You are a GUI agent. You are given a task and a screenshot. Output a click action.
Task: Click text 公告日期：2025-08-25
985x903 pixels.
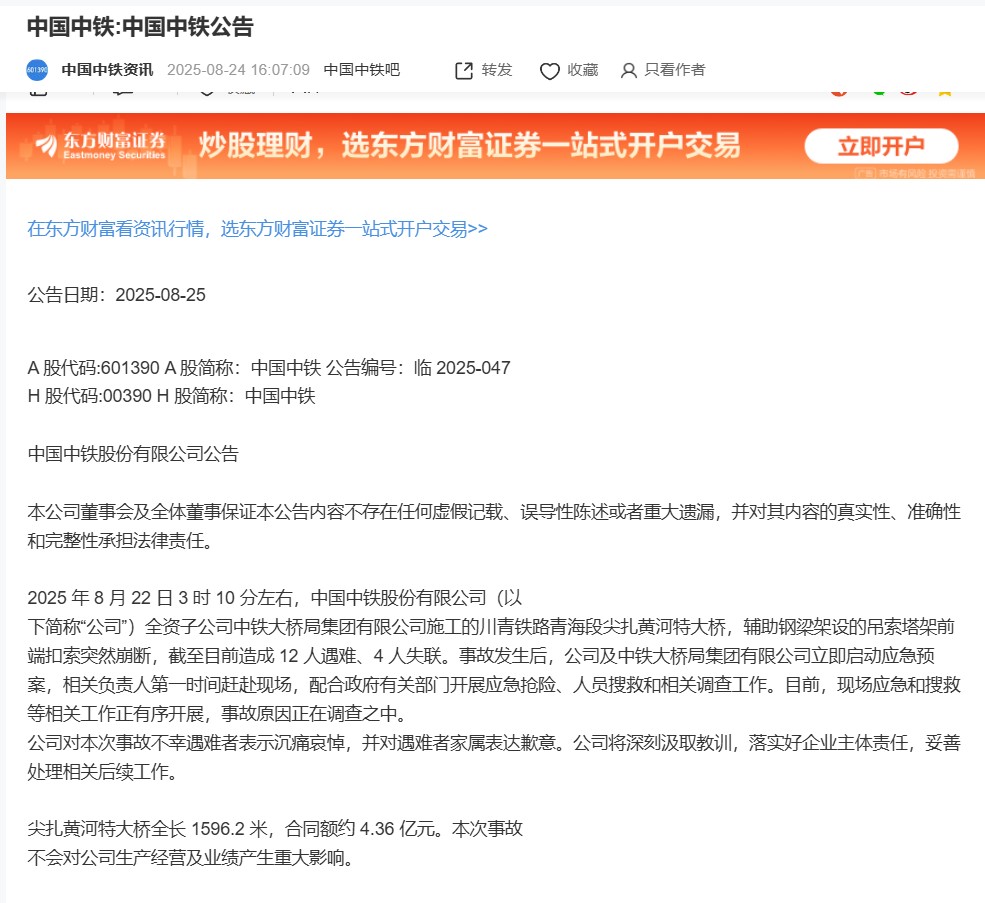(116, 295)
